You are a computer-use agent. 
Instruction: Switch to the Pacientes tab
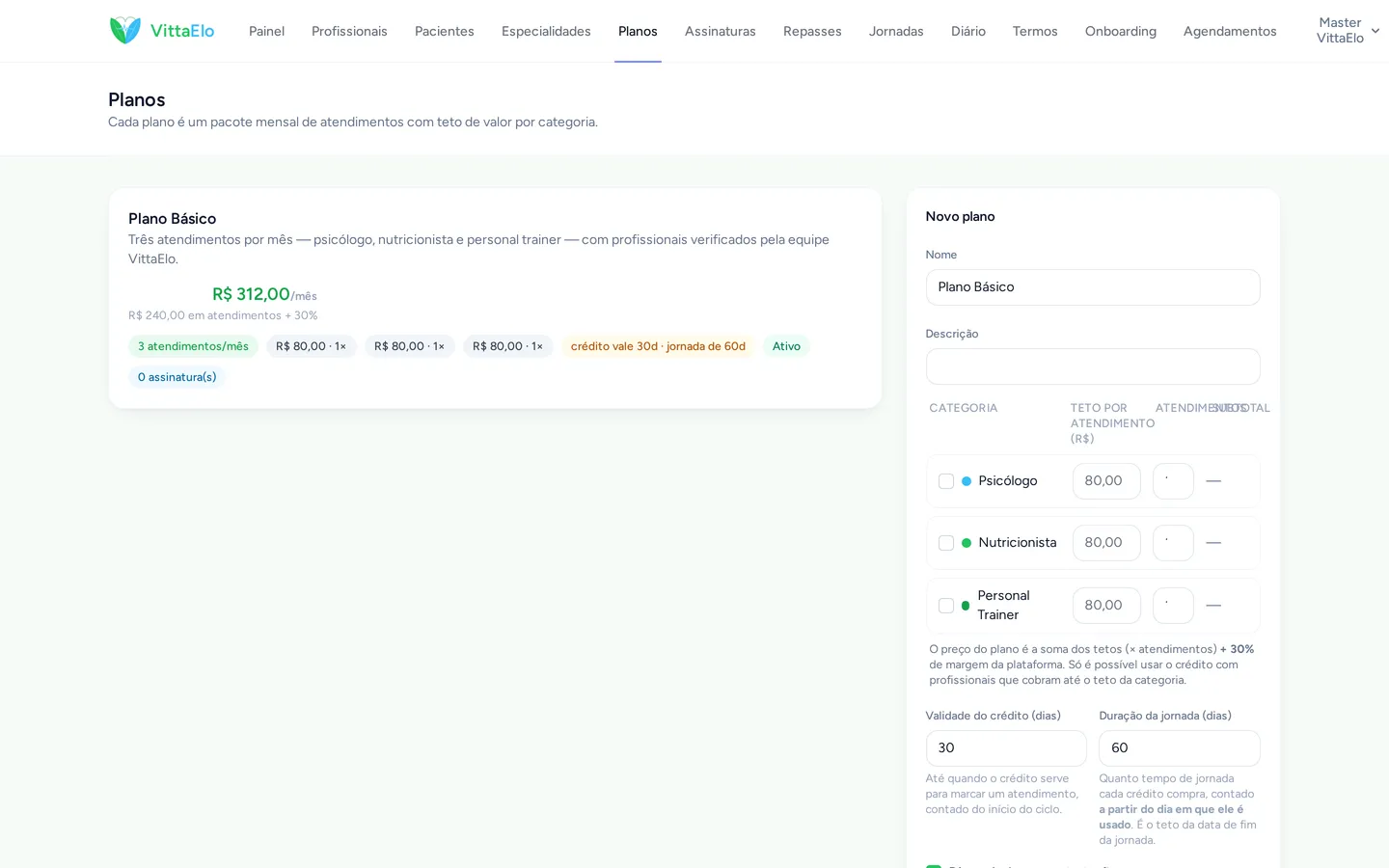(x=445, y=31)
